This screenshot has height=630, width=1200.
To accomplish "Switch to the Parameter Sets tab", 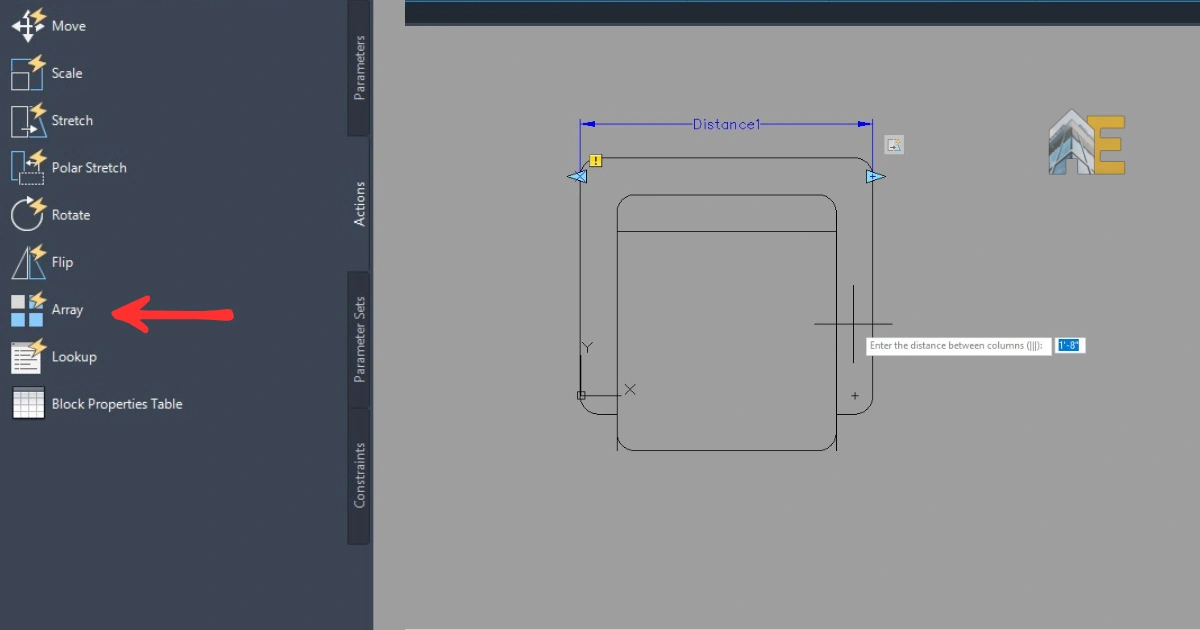I will [360, 339].
